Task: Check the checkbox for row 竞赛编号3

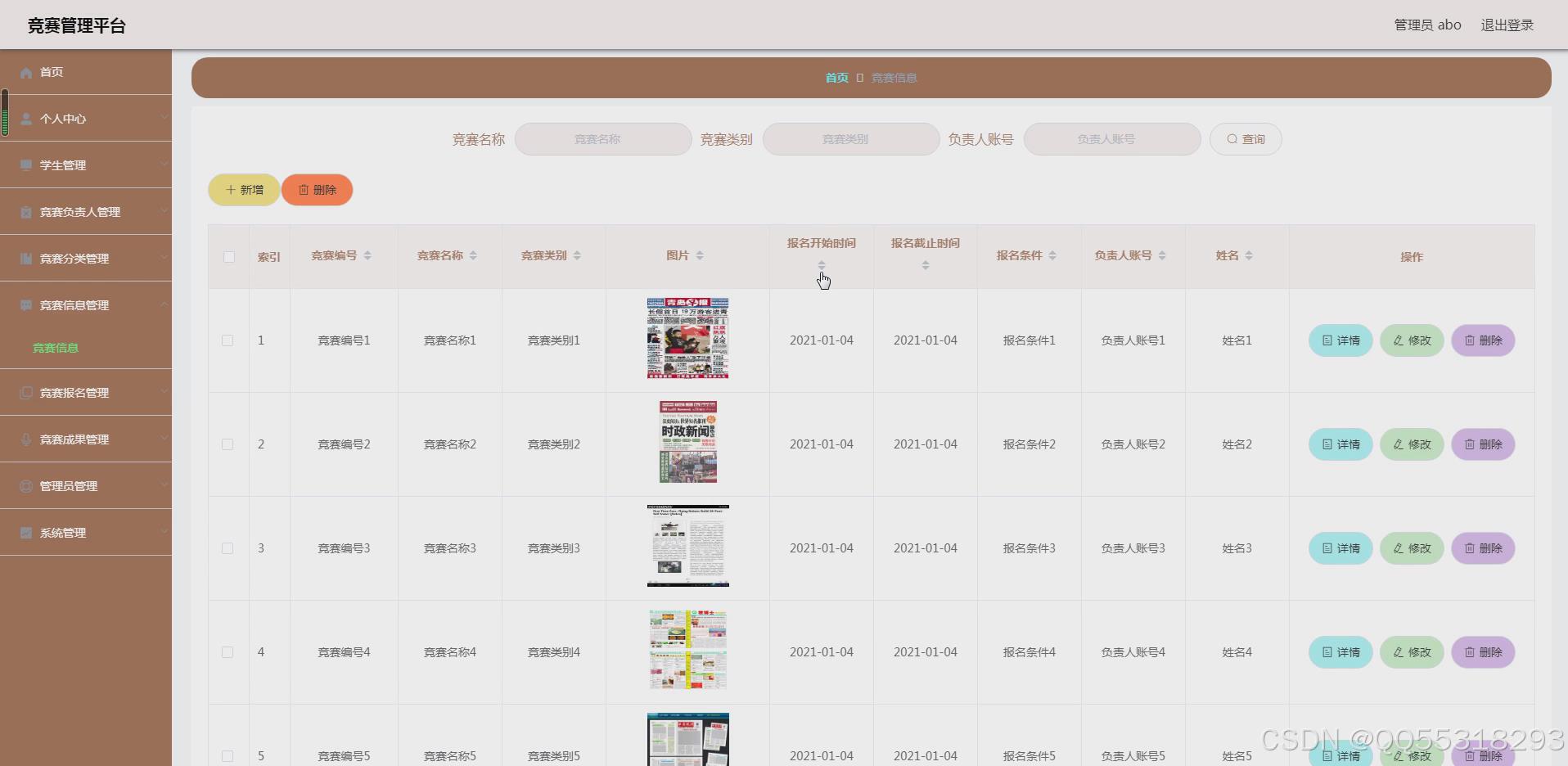Action: 228,548
